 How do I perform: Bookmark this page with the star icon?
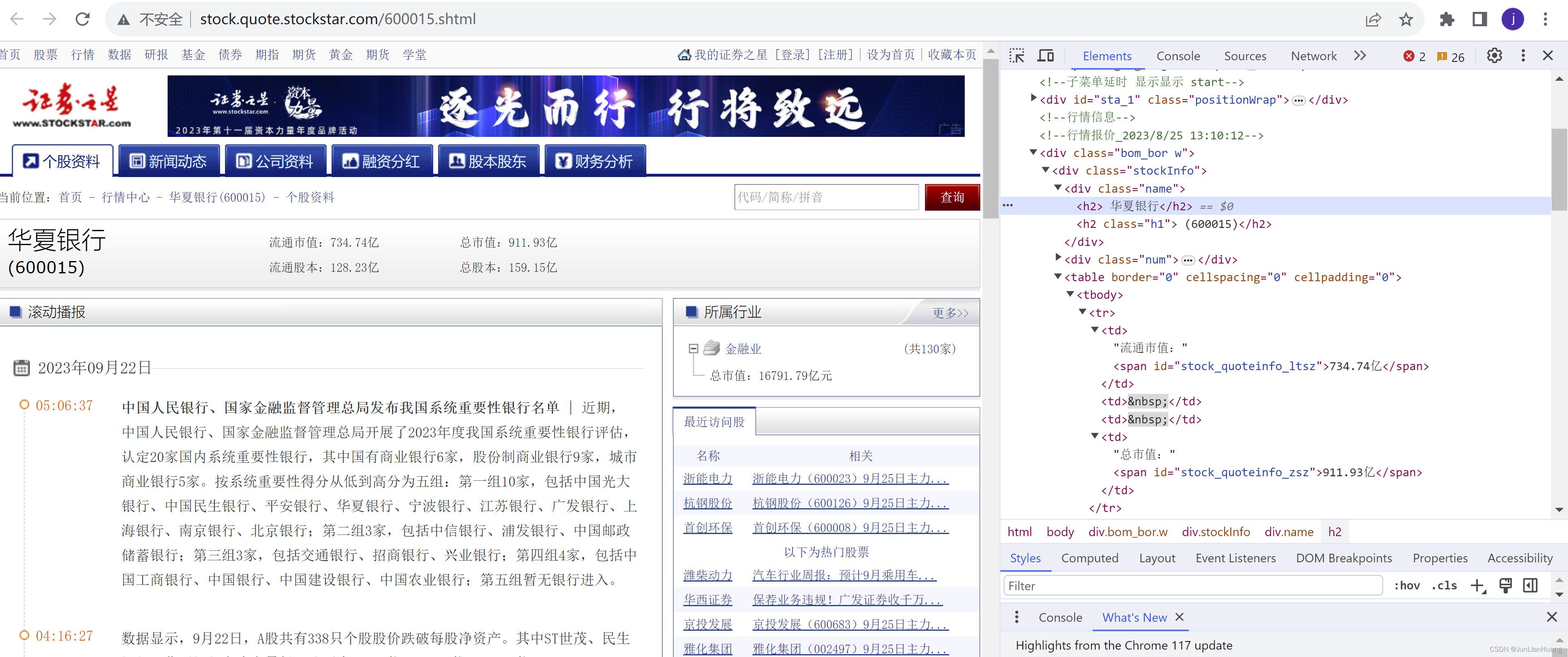pyautogui.click(x=1406, y=19)
